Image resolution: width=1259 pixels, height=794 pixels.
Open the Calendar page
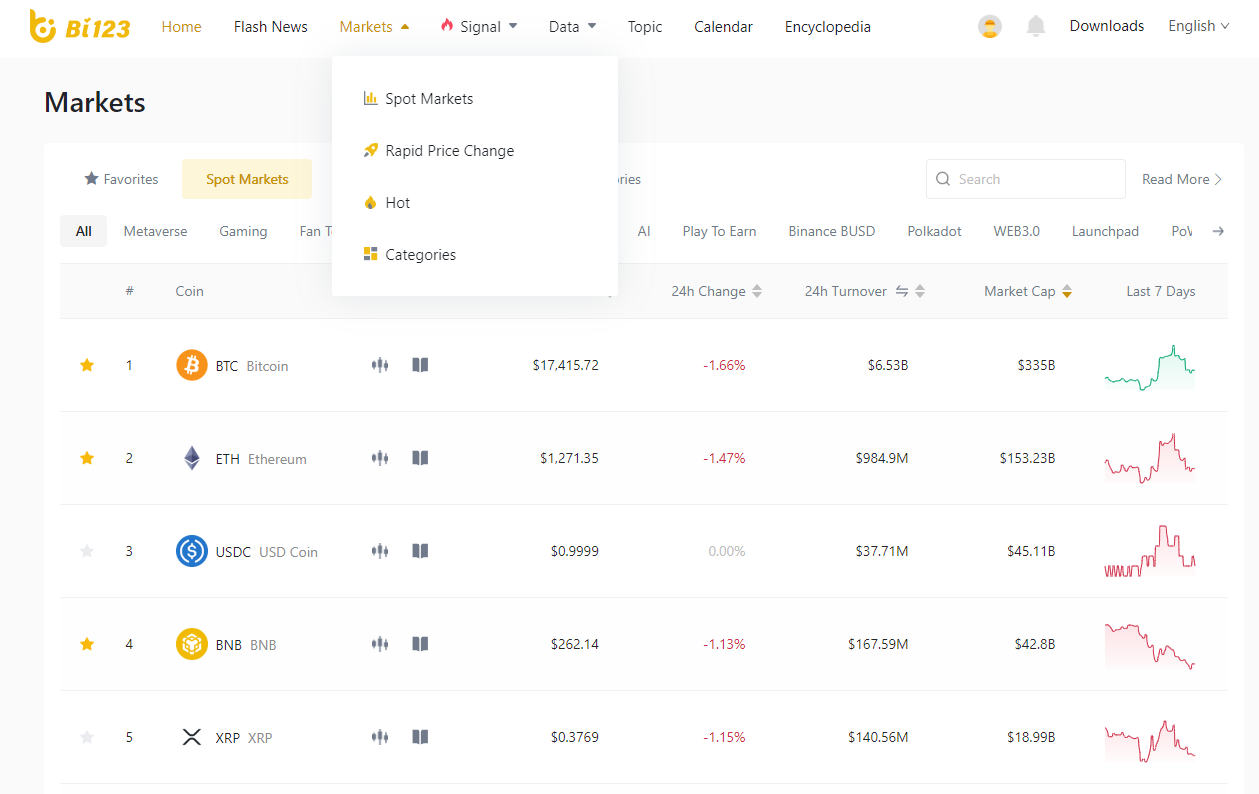[x=724, y=27]
